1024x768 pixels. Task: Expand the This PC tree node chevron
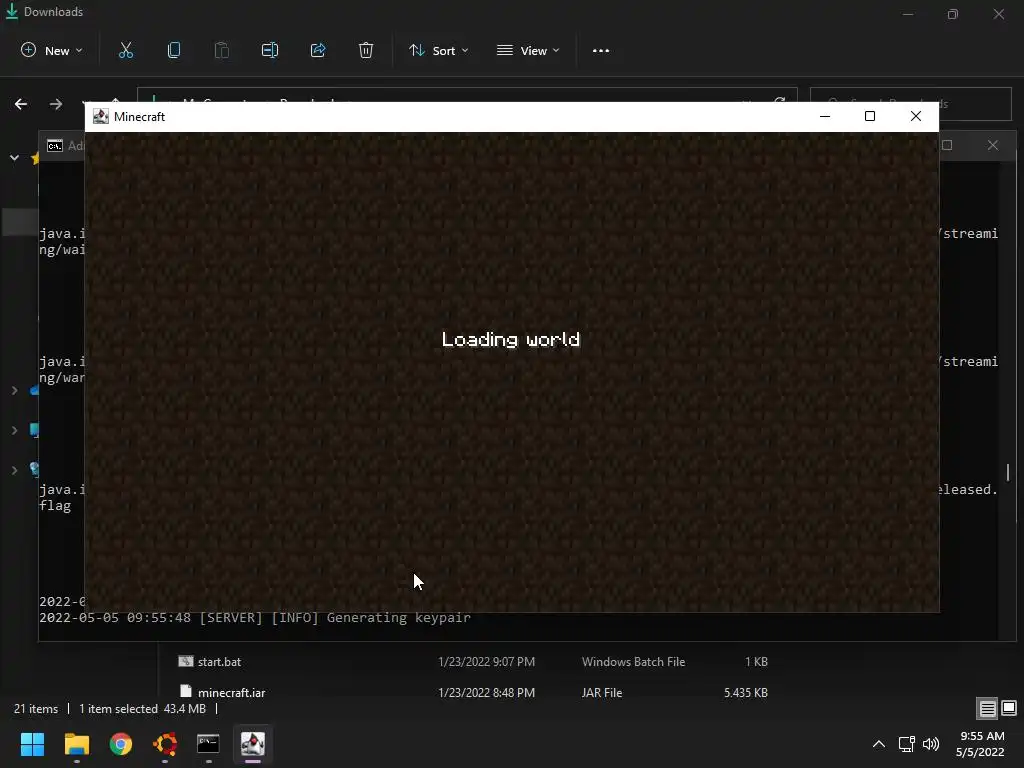click(14, 430)
